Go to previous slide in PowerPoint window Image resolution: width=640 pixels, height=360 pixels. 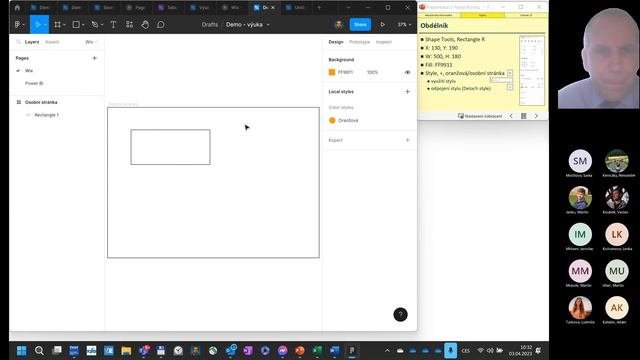[x=511, y=116]
